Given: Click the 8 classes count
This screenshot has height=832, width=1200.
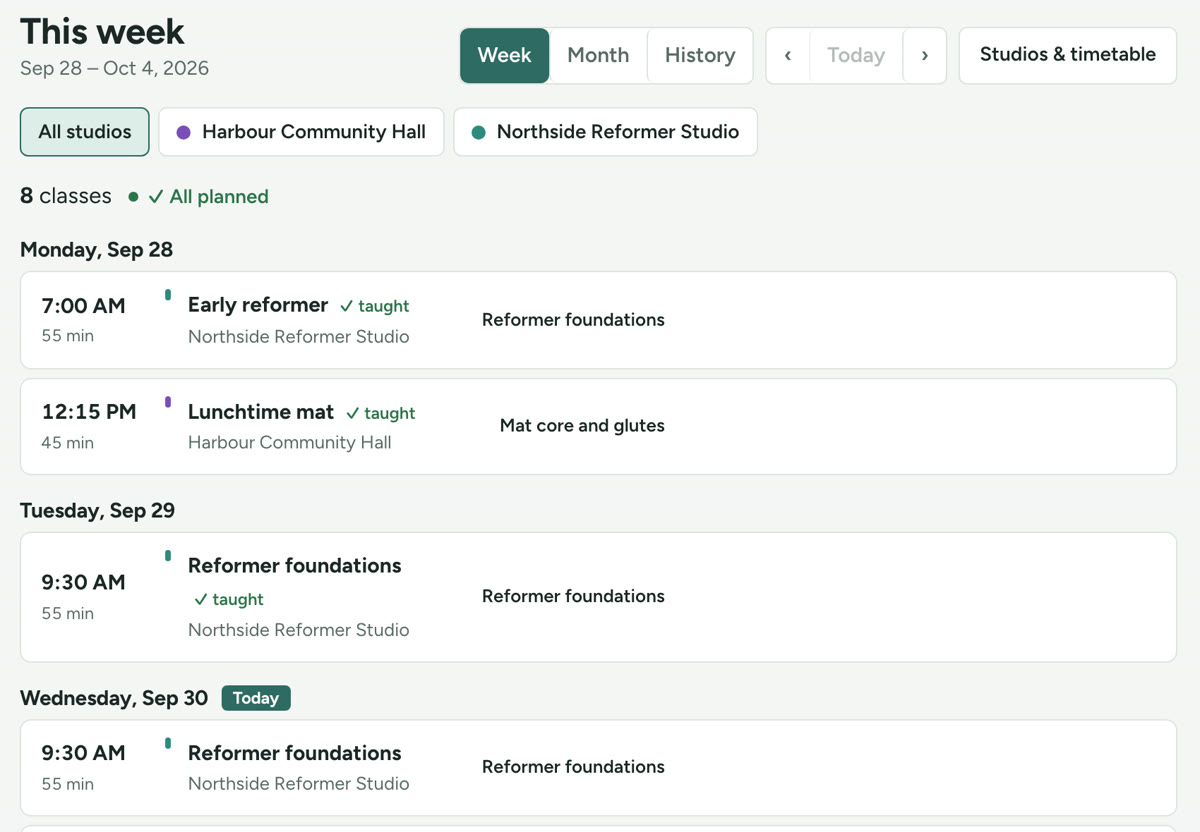Looking at the screenshot, I should 66,196.
